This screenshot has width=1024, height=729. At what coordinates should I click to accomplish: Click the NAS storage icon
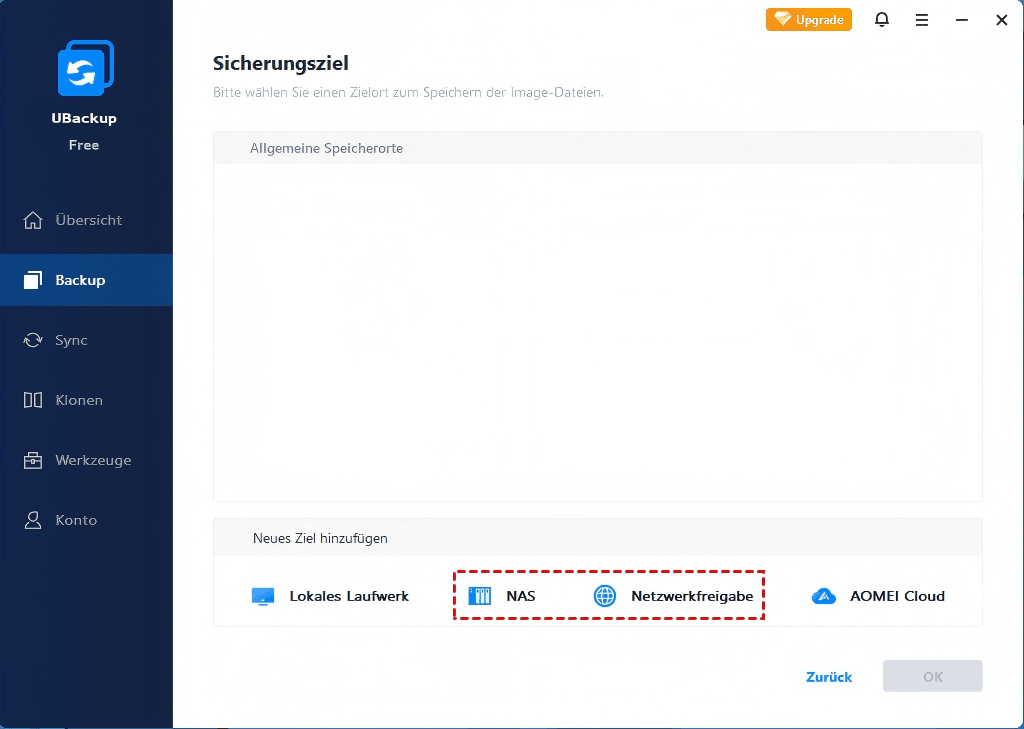480,597
